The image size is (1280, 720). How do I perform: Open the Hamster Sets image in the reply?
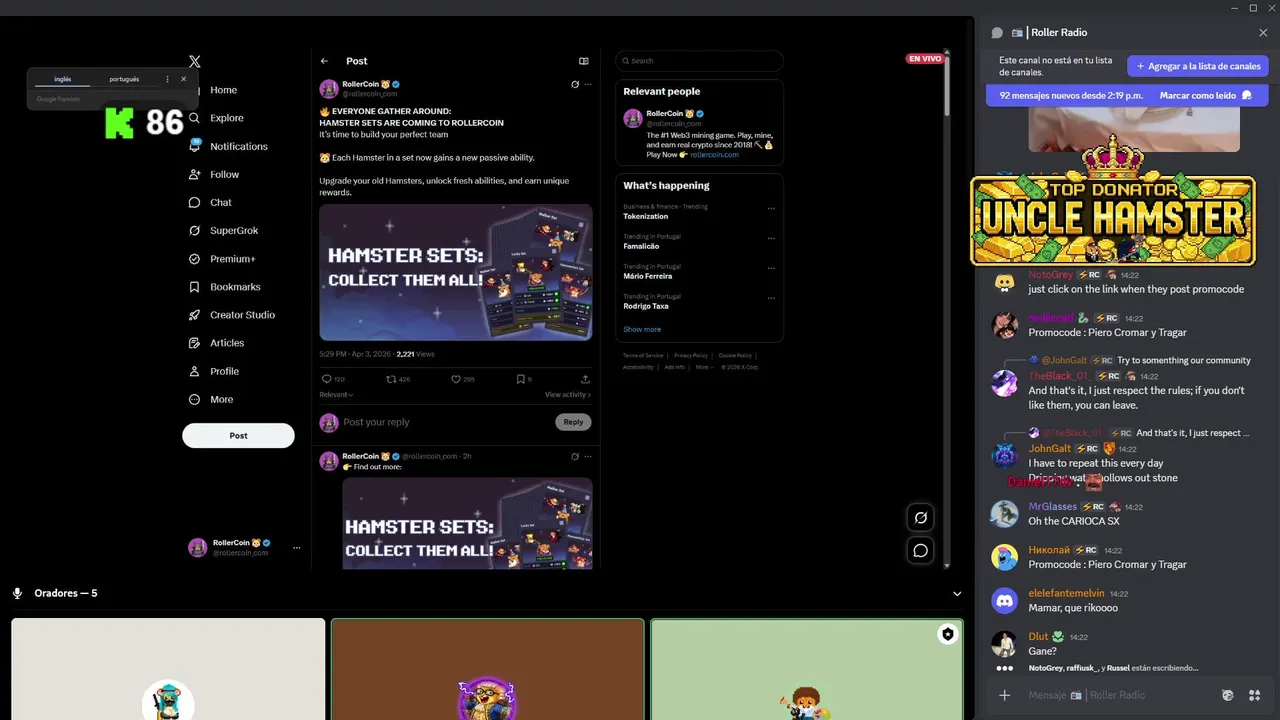pyautogui.click(x=467, y=523)
